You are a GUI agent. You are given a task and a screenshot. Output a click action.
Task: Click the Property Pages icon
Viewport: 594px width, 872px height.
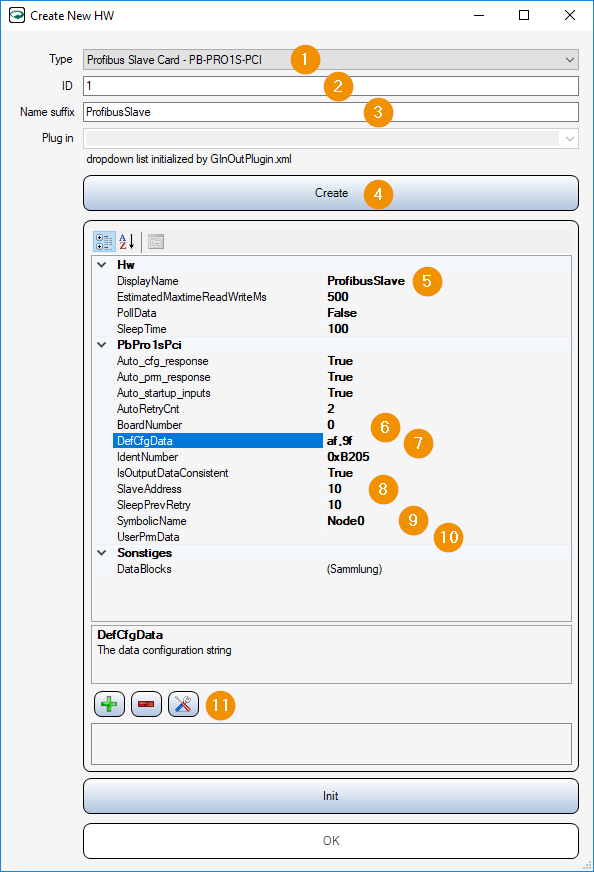click(156, 242)
